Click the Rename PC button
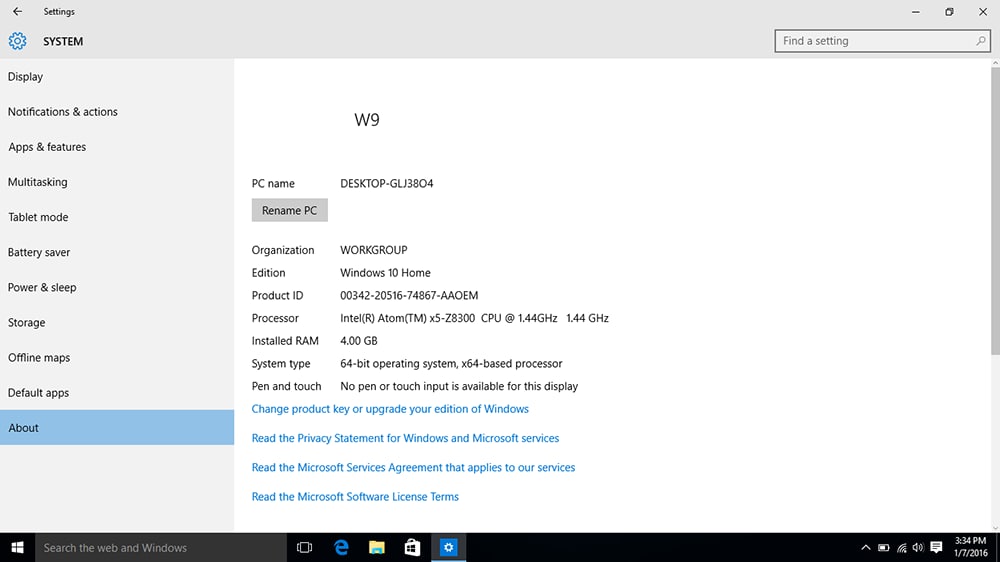Viewport: 1000px width, 562px height. (290, 211)
